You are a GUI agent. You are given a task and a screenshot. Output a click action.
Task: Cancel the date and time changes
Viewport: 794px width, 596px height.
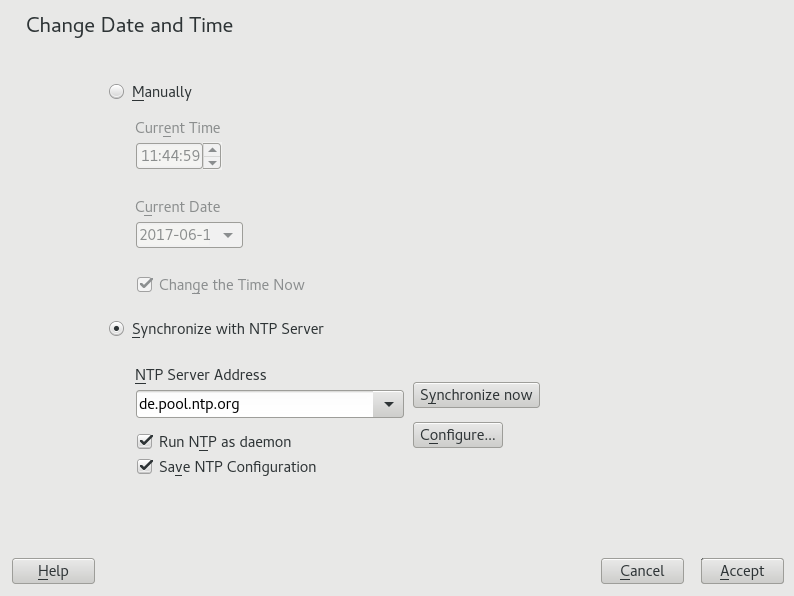point(642,571)
